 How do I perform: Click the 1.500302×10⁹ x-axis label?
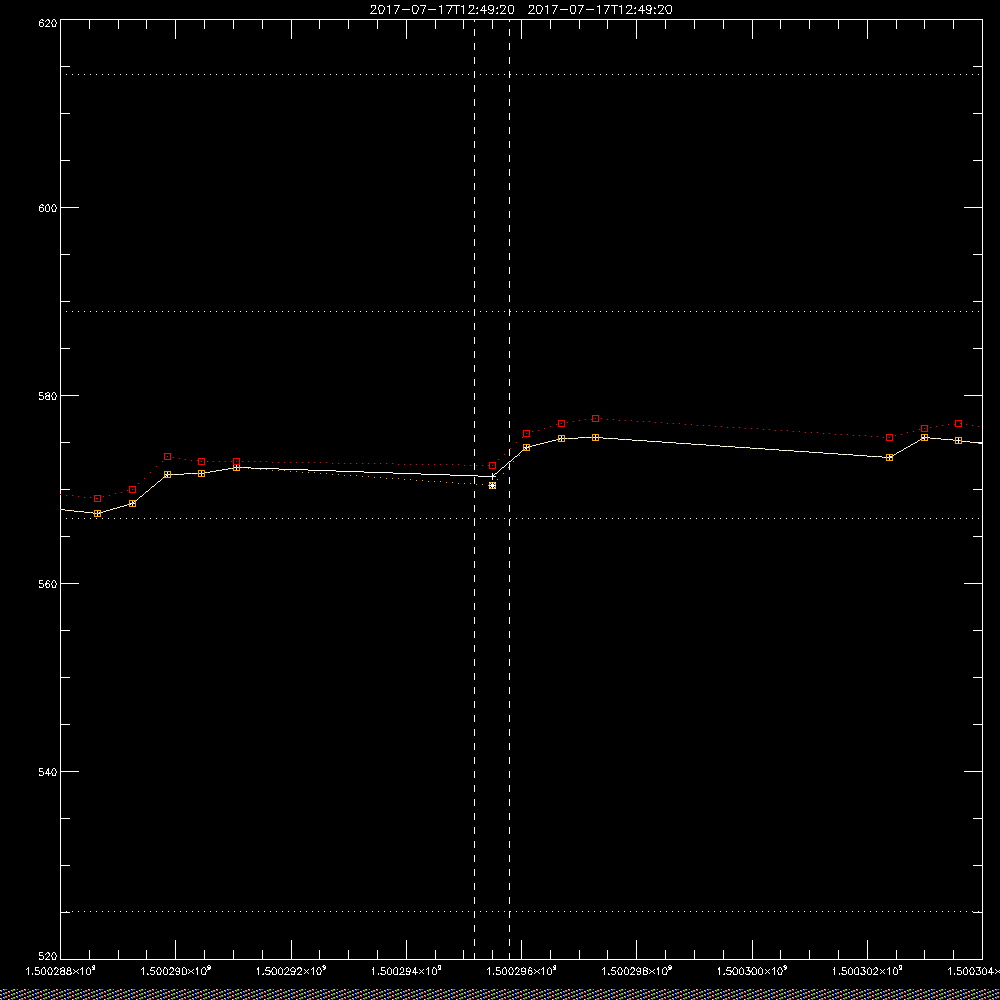tap(868, 971)
